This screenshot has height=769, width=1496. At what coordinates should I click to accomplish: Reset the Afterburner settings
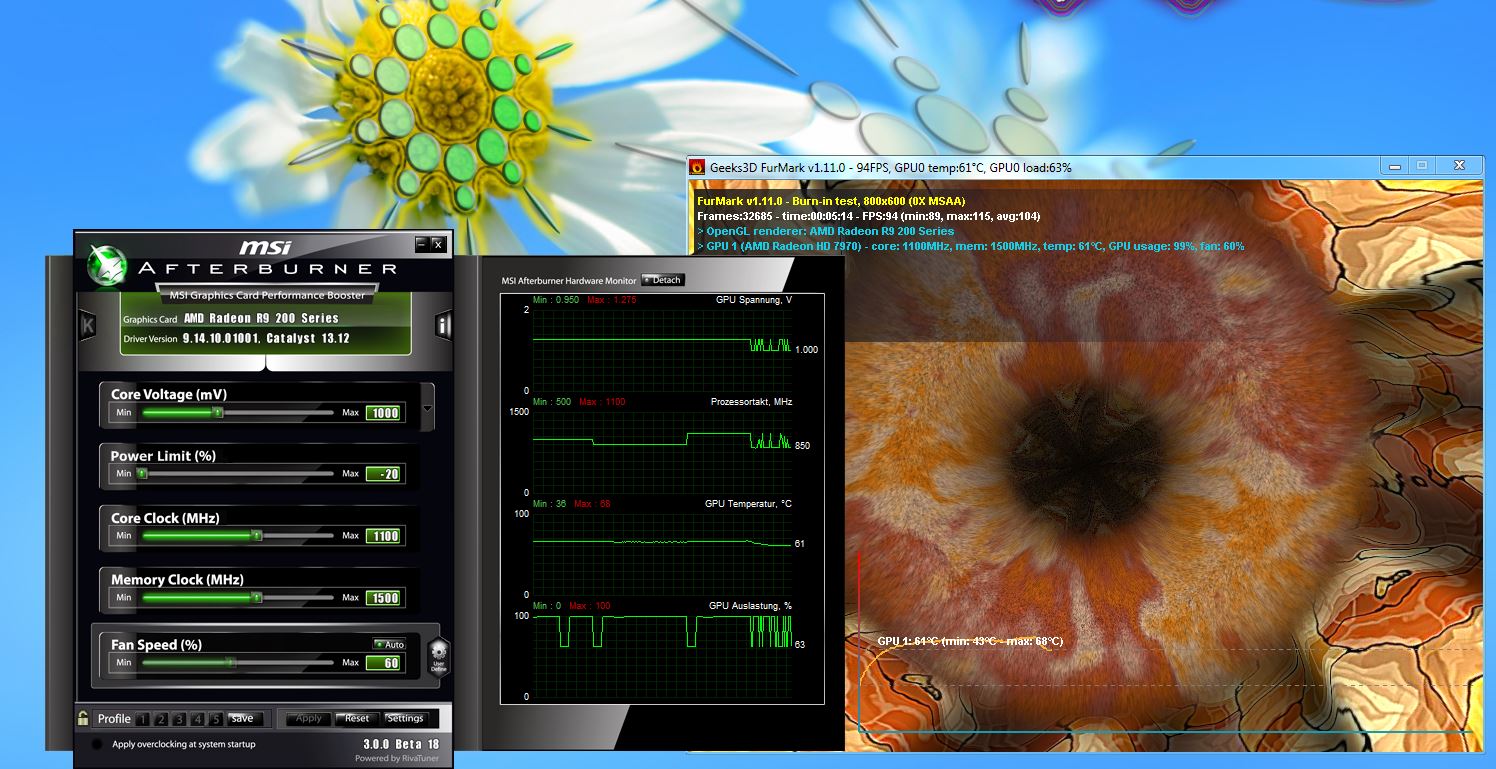click(x=357, y=718)
